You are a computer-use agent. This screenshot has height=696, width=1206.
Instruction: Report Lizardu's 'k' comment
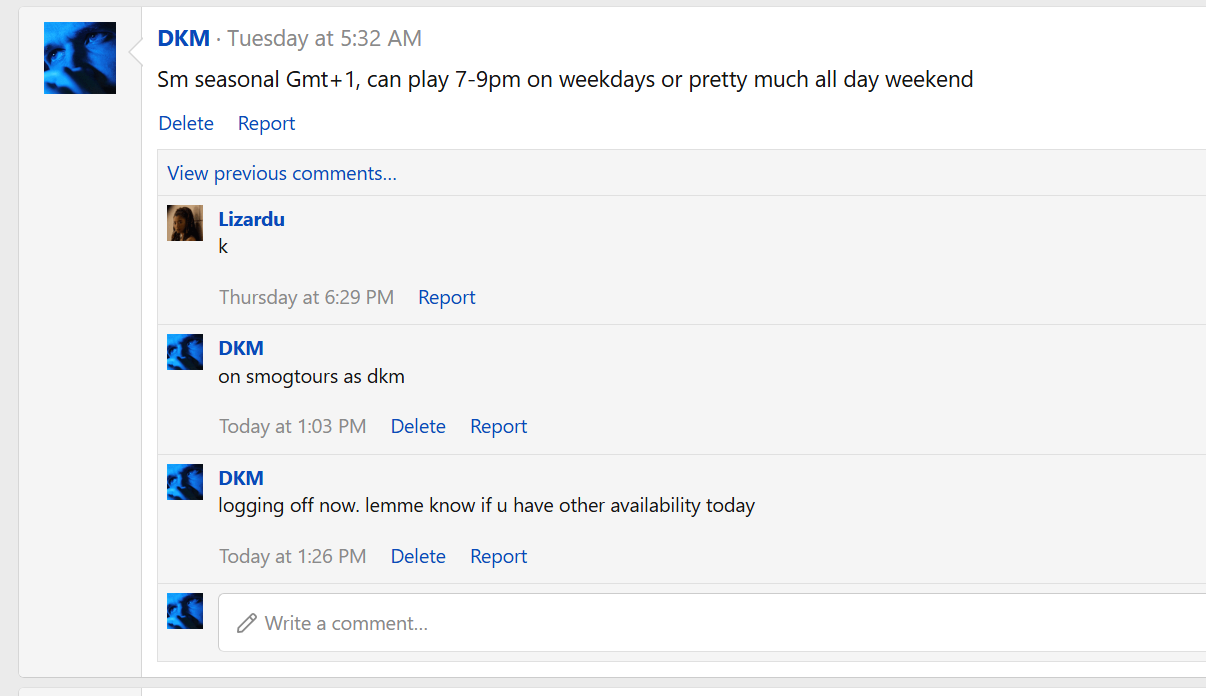(x=447, y=297)
